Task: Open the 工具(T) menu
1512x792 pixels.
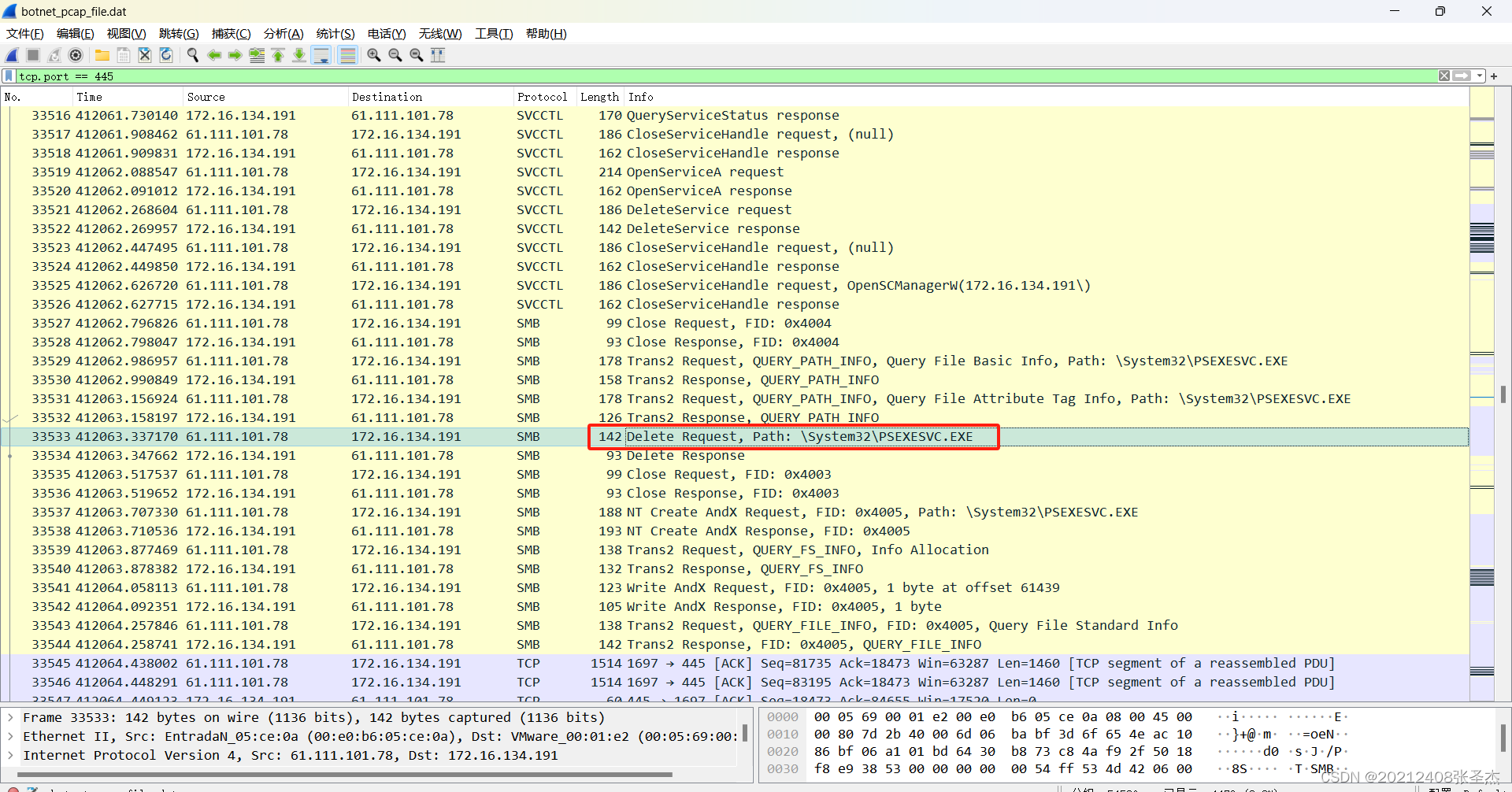Action: point(494,34)
